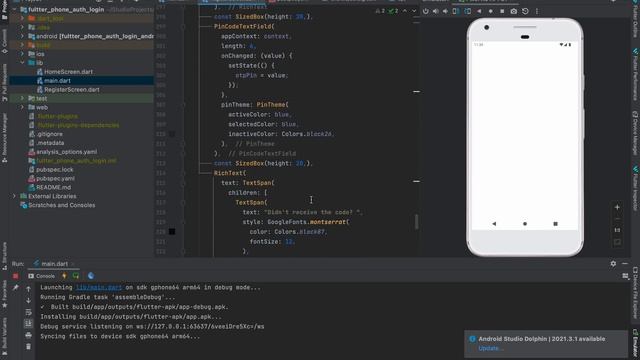Go to previous highlighted error up-arrow
This screenshot has height=360, width=640.
pyautogui.click(x=405, y=11)
